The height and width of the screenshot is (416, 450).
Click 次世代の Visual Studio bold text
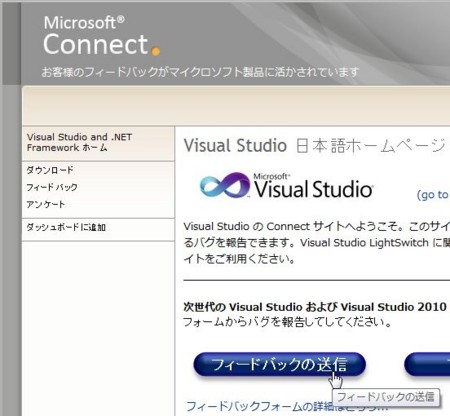[315, 307]
